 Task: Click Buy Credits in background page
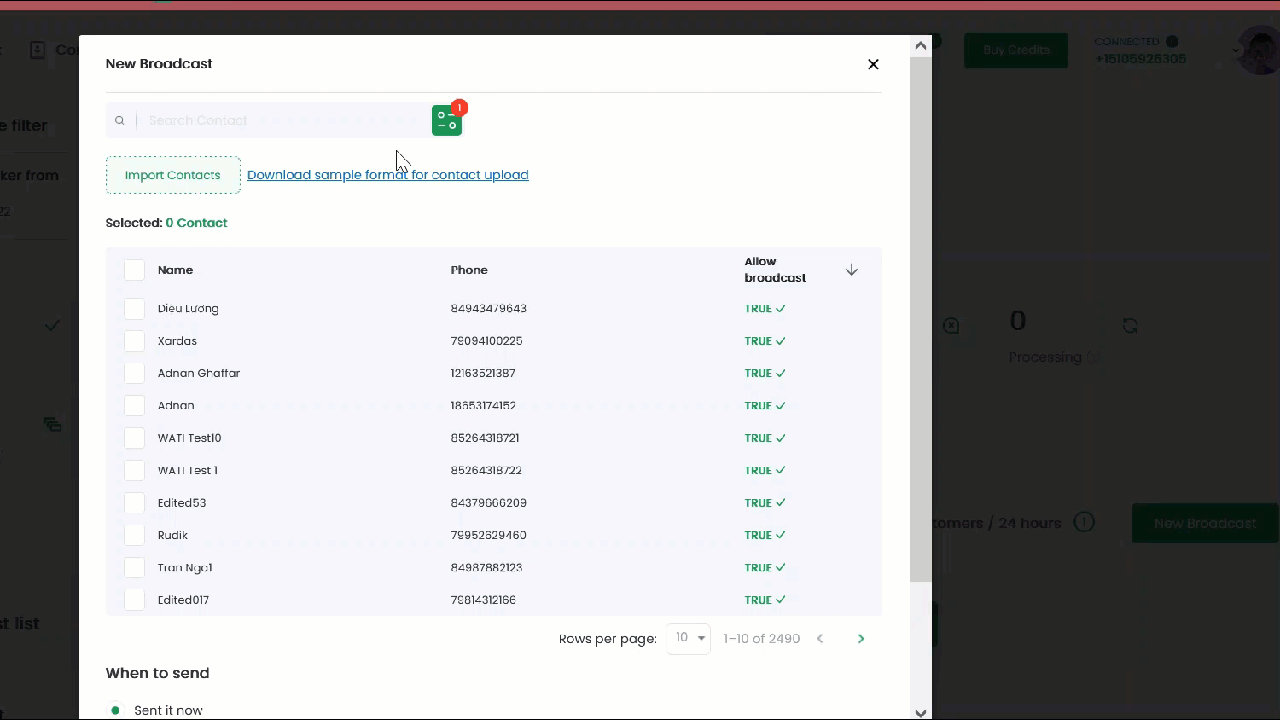point(1016,50)
